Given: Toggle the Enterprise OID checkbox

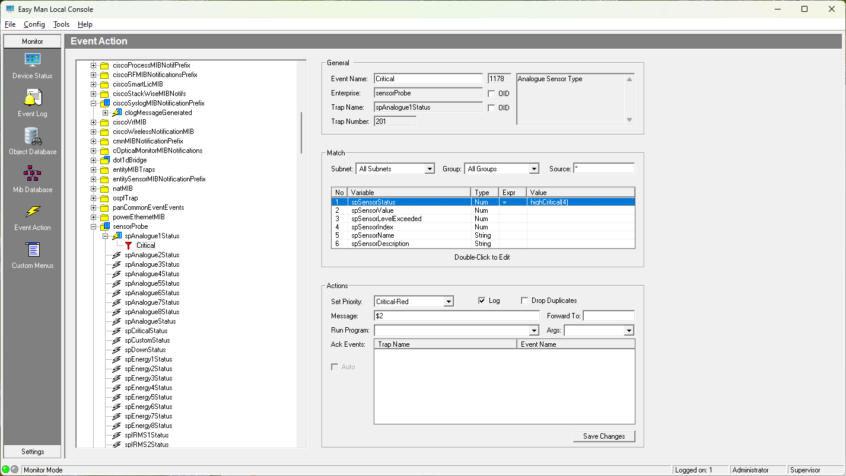Looking at the screenshot, I should 491,93.
